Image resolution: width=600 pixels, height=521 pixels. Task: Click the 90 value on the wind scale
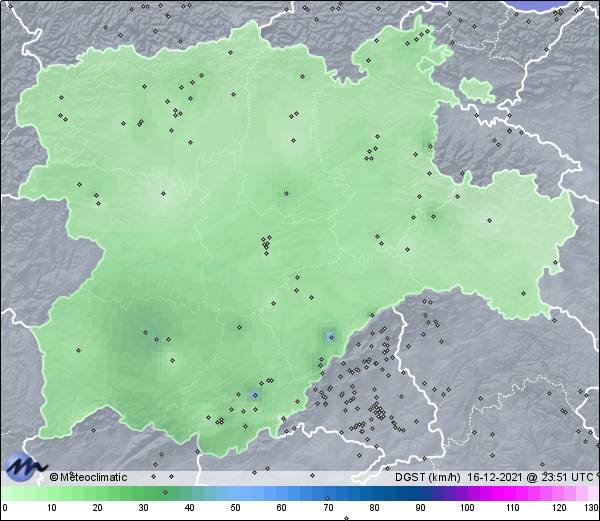[x=420, y=508]
